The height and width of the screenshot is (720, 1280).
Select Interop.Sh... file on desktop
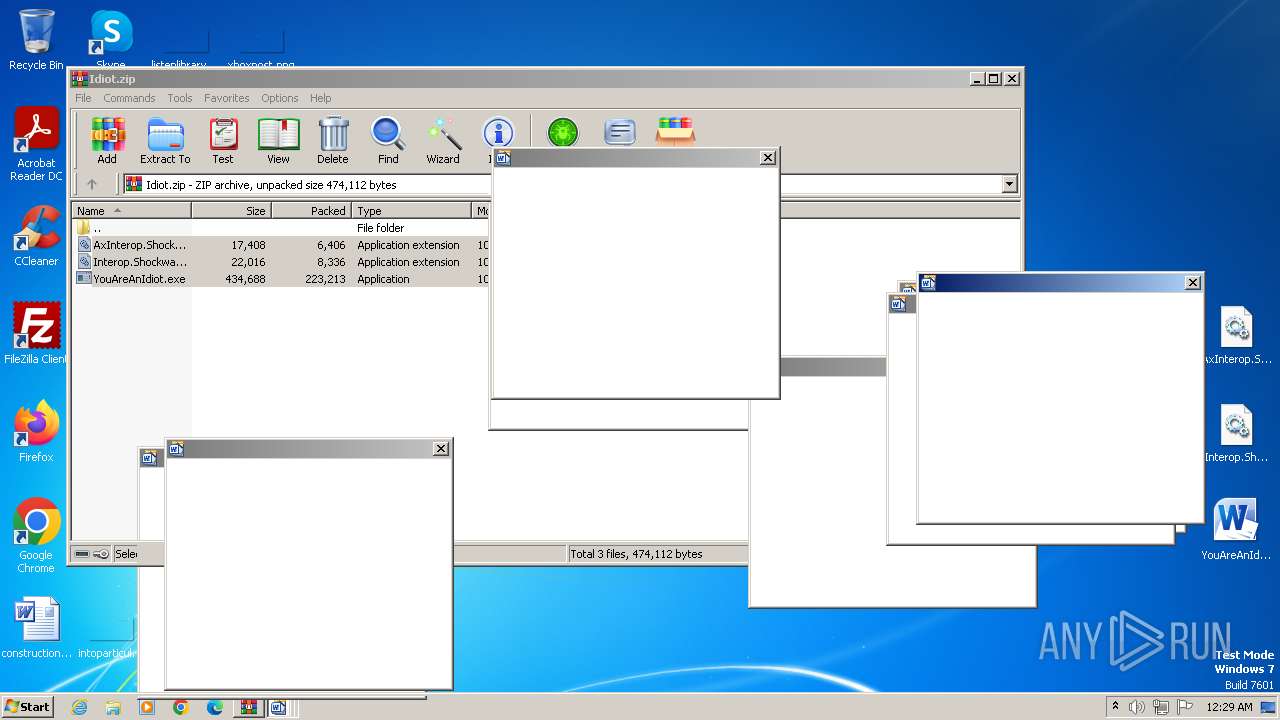(x=1237, y=434)
